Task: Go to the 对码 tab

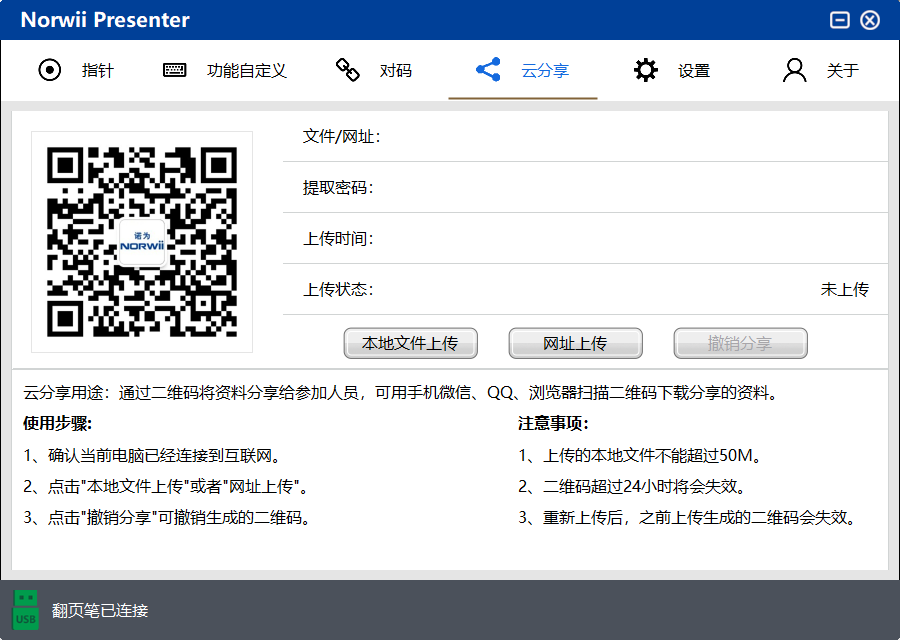Action: coord(374,70)
